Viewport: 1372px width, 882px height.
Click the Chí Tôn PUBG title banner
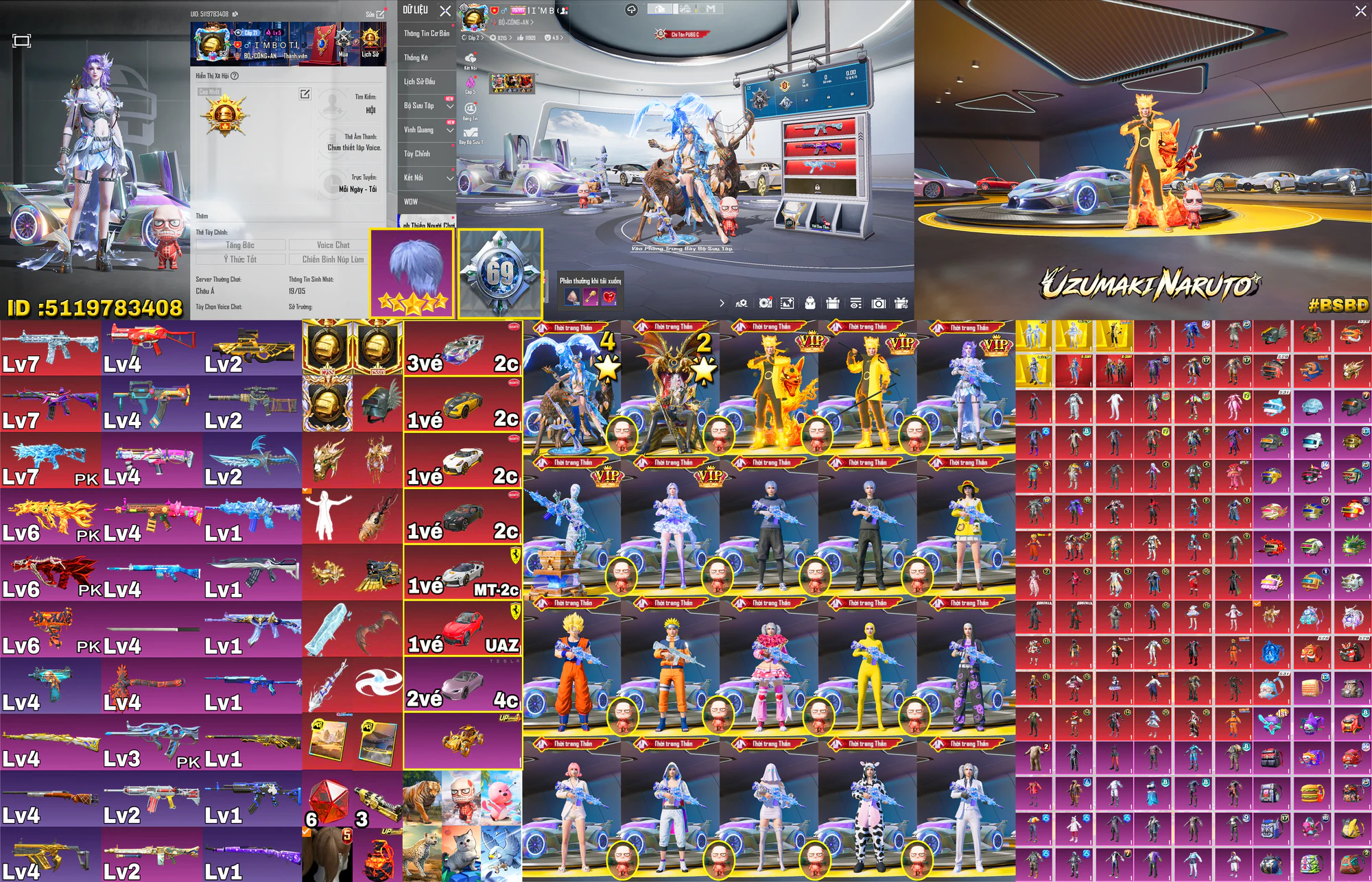tap(682, 34)
